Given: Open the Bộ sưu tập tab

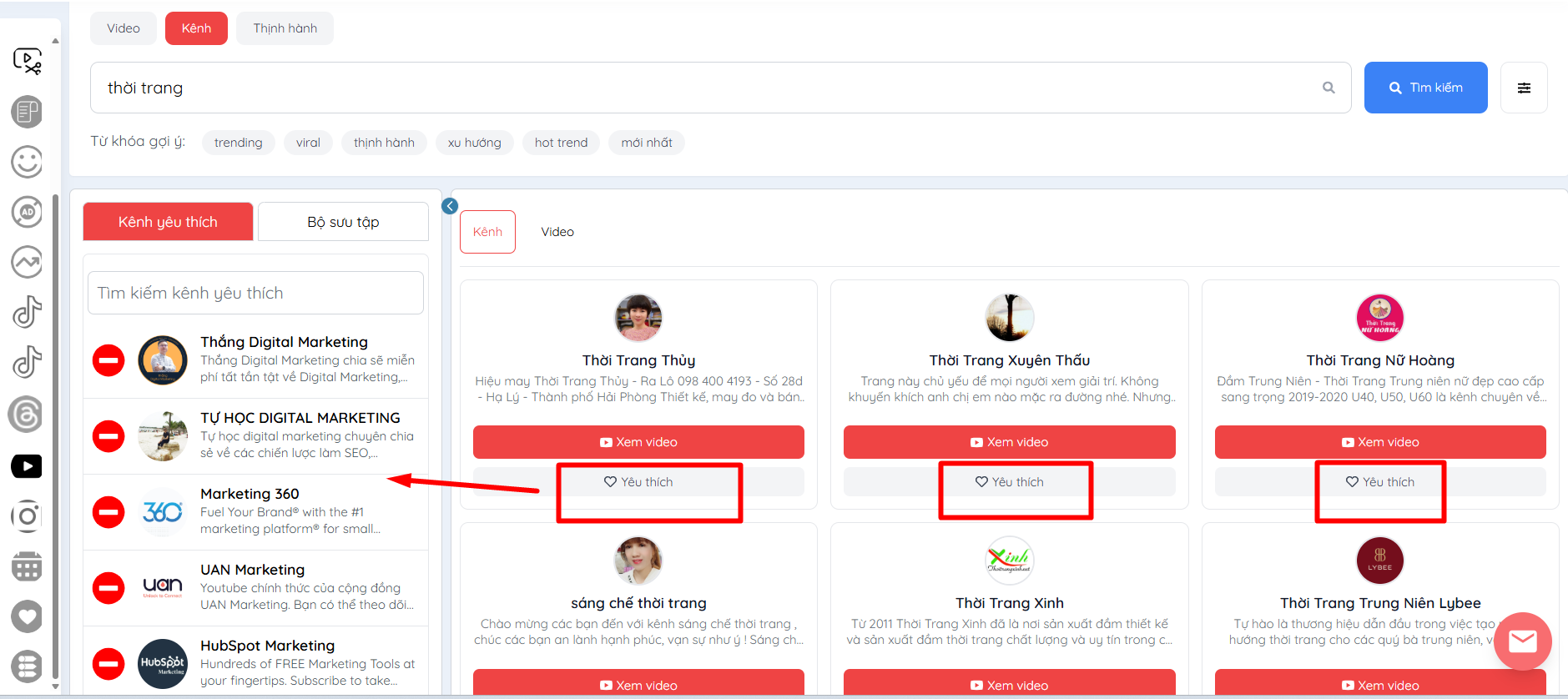Looking at the screenshot, I should tap(343, 222).
